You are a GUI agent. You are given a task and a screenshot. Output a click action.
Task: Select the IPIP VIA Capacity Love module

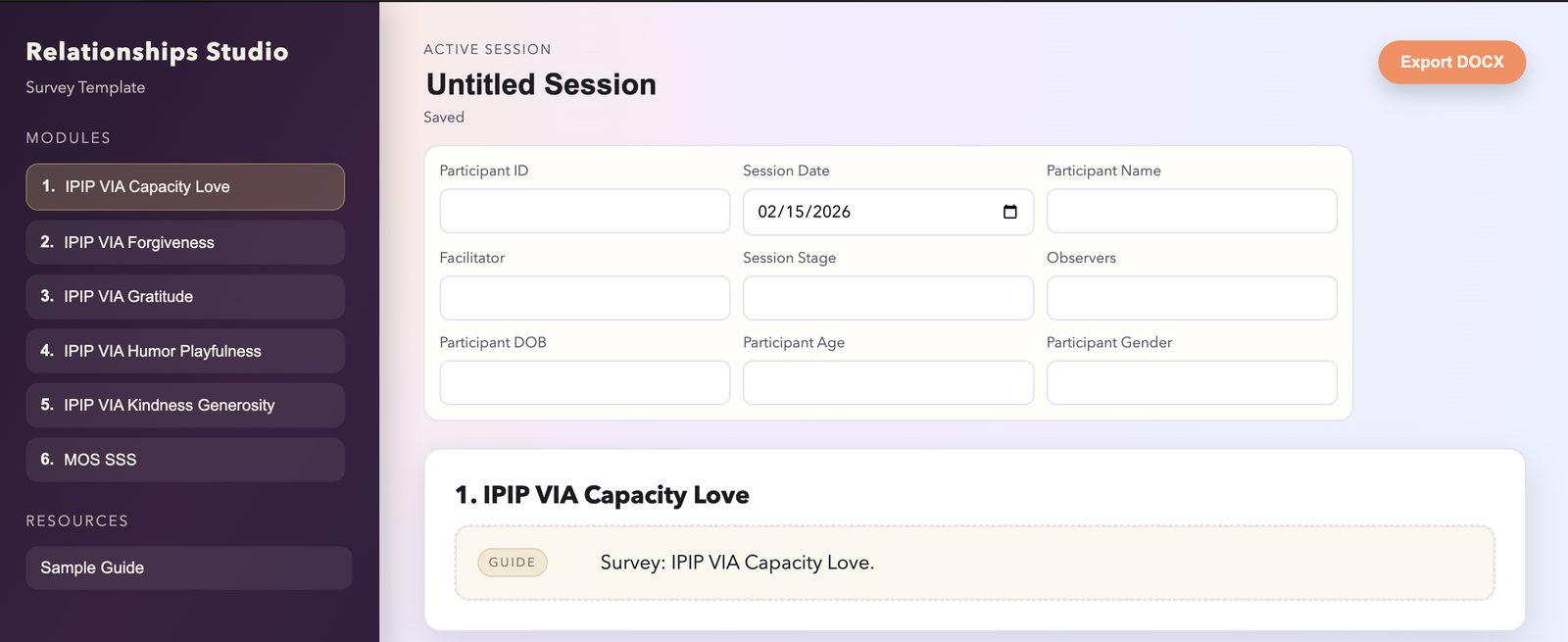pyautogui.click(x=185, y=187)
